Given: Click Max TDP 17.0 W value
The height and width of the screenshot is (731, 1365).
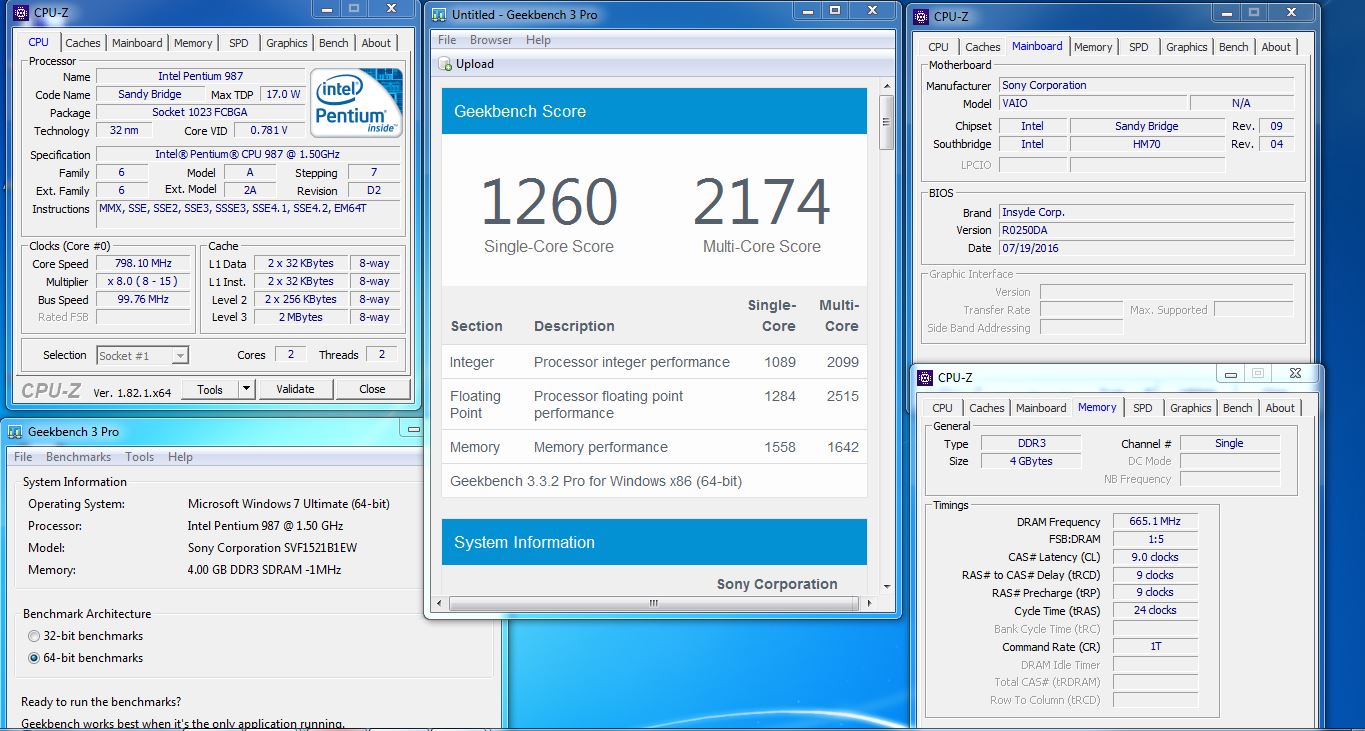Looking at the screenshot, I should pos(283,94).
